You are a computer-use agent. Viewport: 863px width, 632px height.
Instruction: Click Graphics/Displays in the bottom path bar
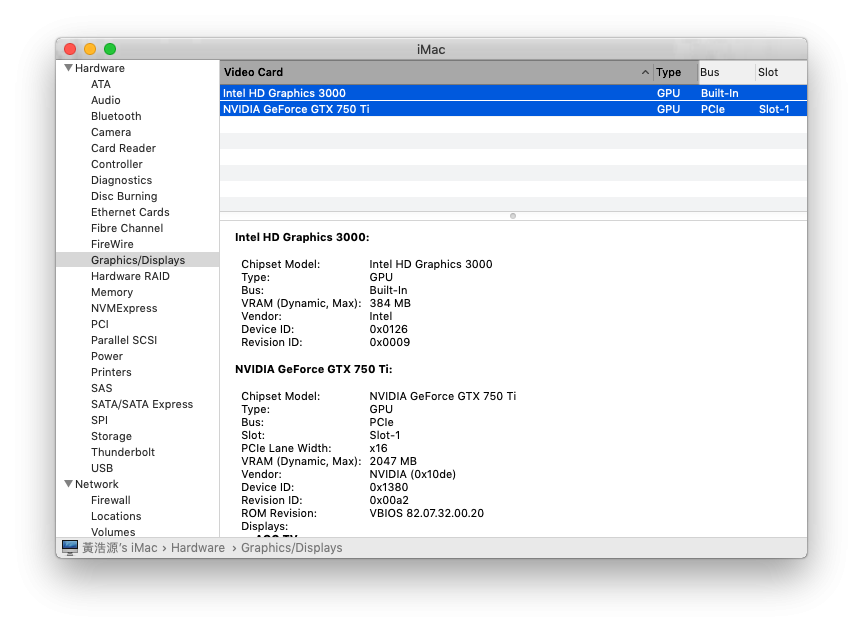tap(292, 548)
